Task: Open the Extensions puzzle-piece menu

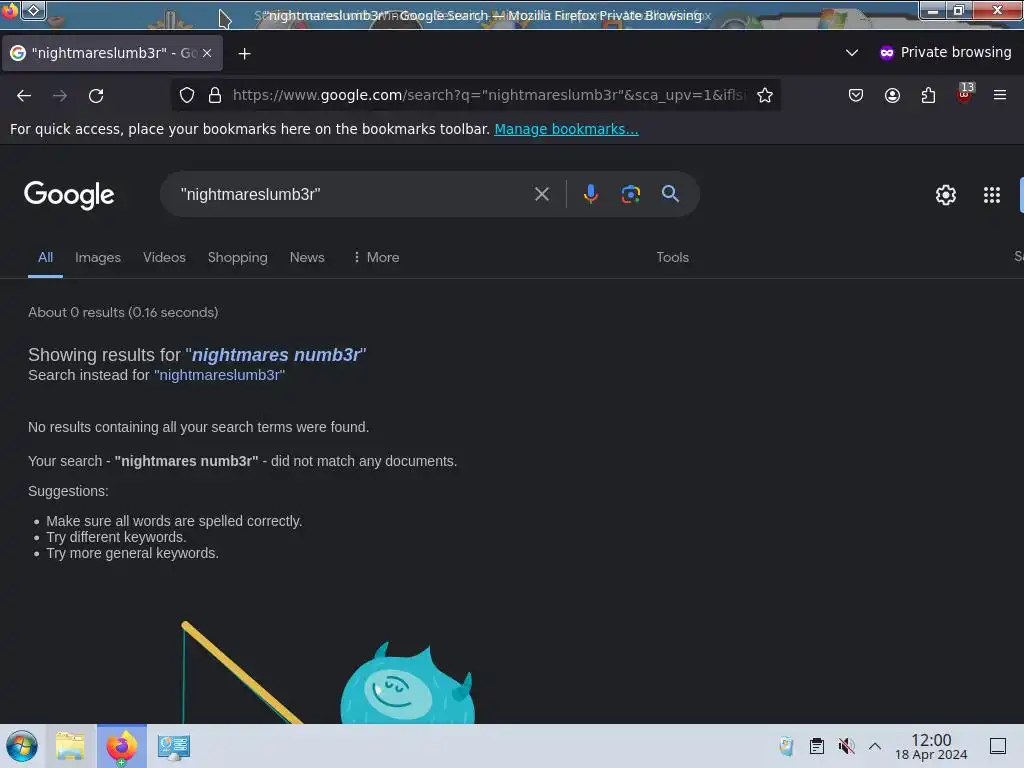Action: pyautogui.click(x=928, y=95)
